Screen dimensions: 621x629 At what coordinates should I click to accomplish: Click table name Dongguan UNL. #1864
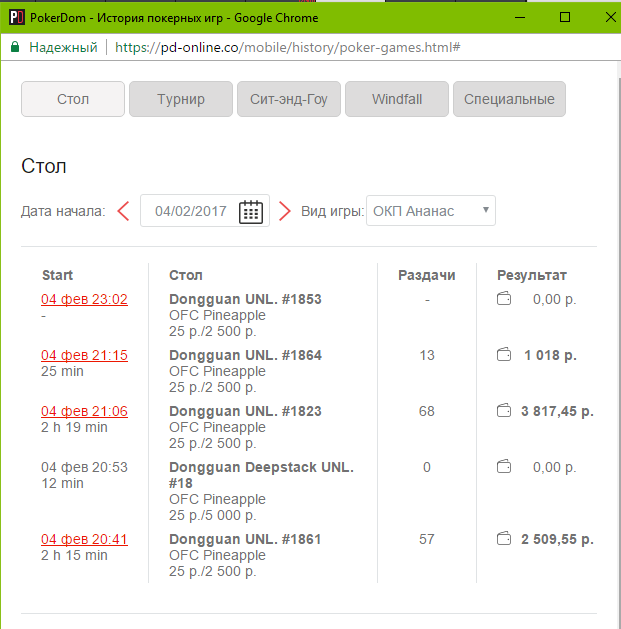click(245, 355)
